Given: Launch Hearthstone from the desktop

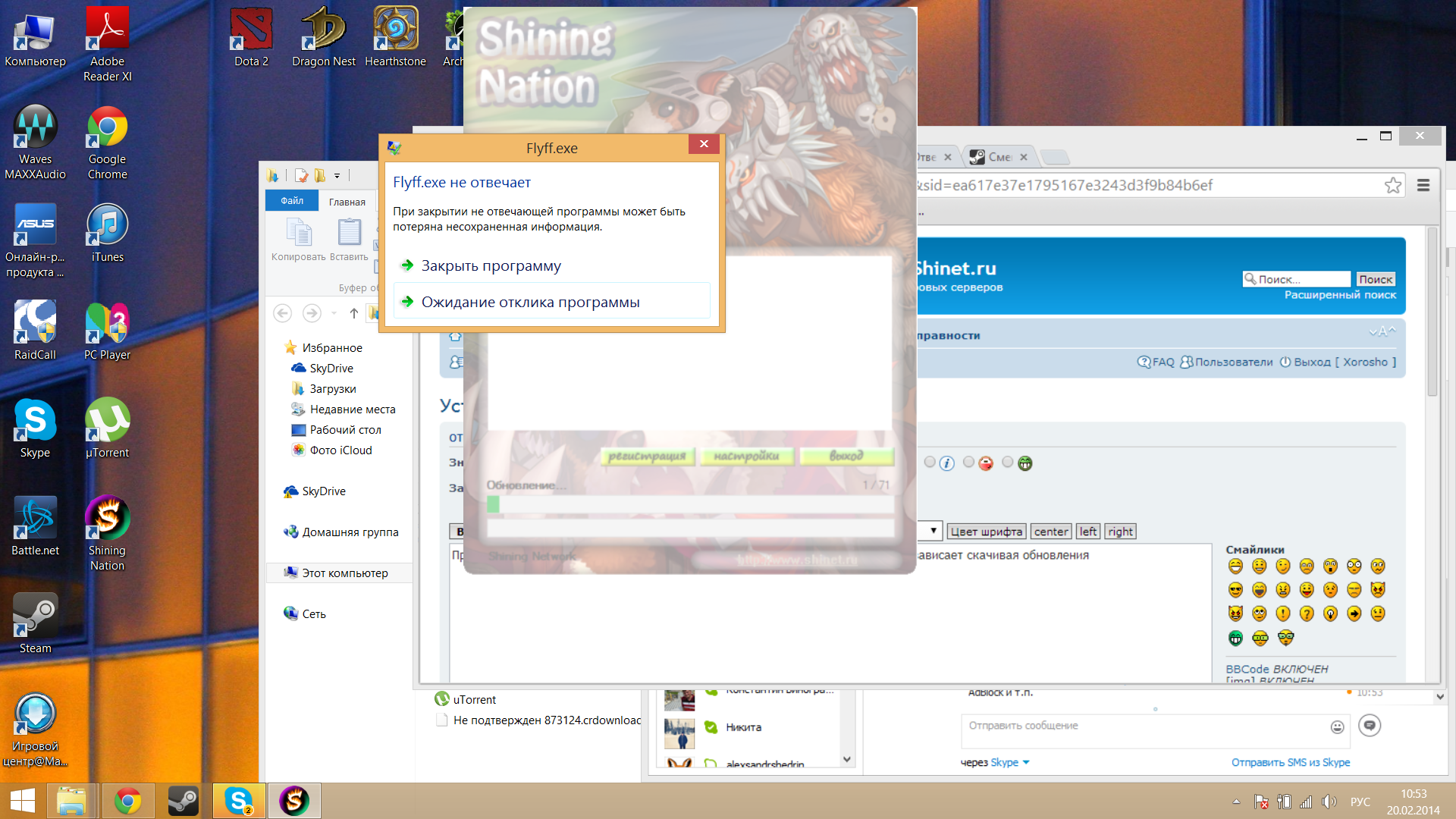Looking at the screenshot, I should click(x=395, y=36).
